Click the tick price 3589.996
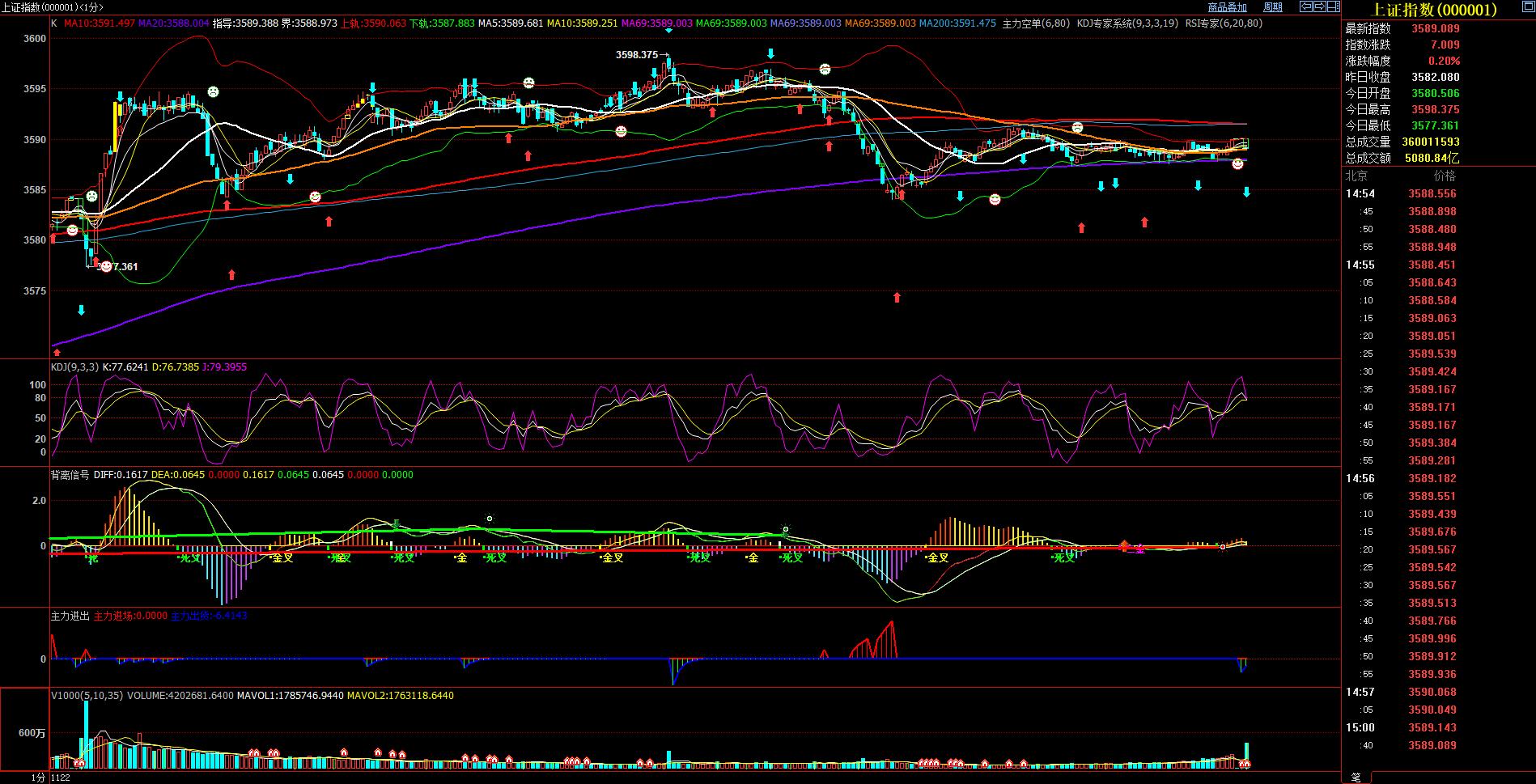Image resolution: width=1536 pixels, height=784 pixels. click(1432, 638)
